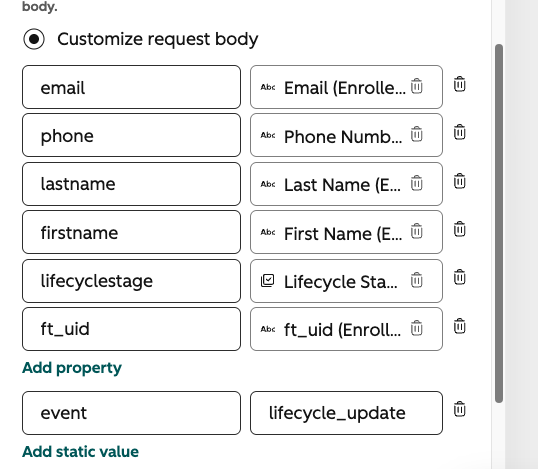Screen dimensions: 538x469
Task: Edit the firstname key field
Action: tap(131, 232)
